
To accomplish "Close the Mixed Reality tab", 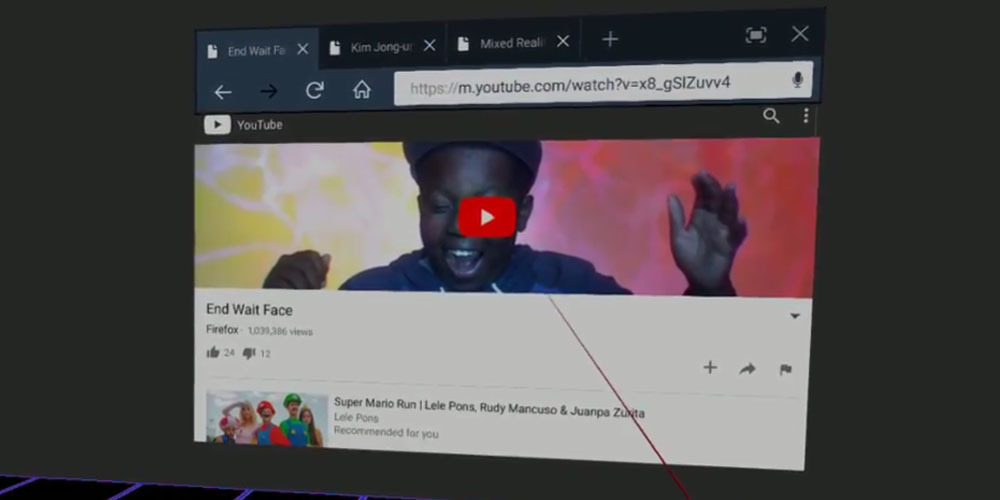I will pos(563,41).
